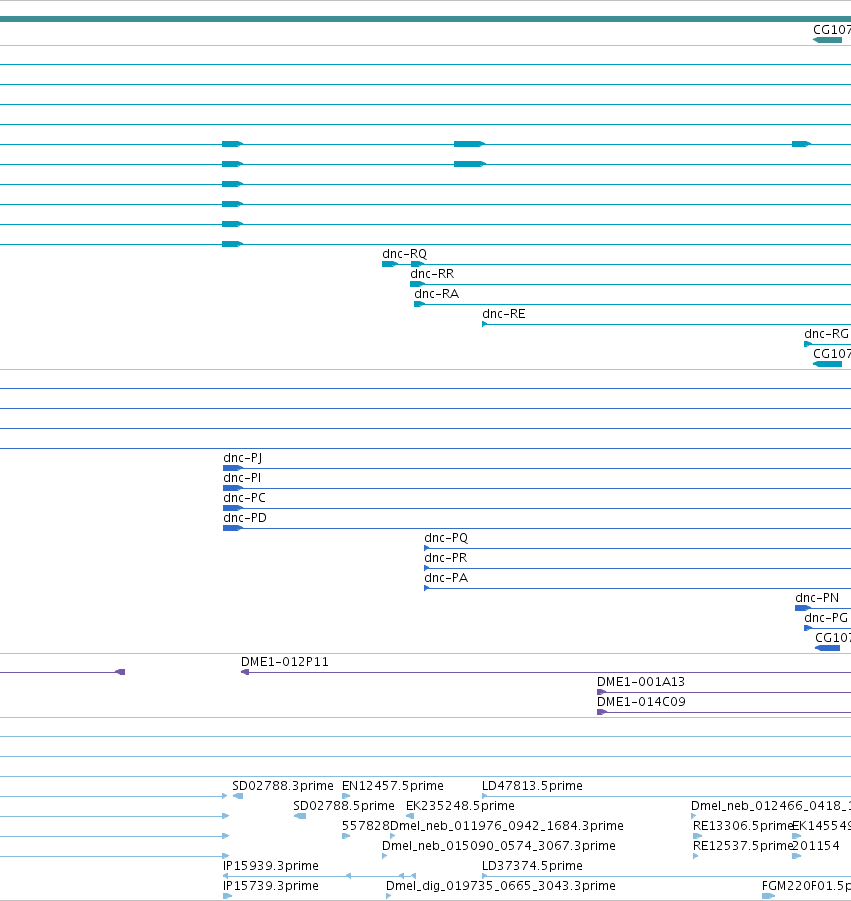The image size is (851, 901).
Task: Click the dnc-RR transcript label
Action: click(432, 274)
